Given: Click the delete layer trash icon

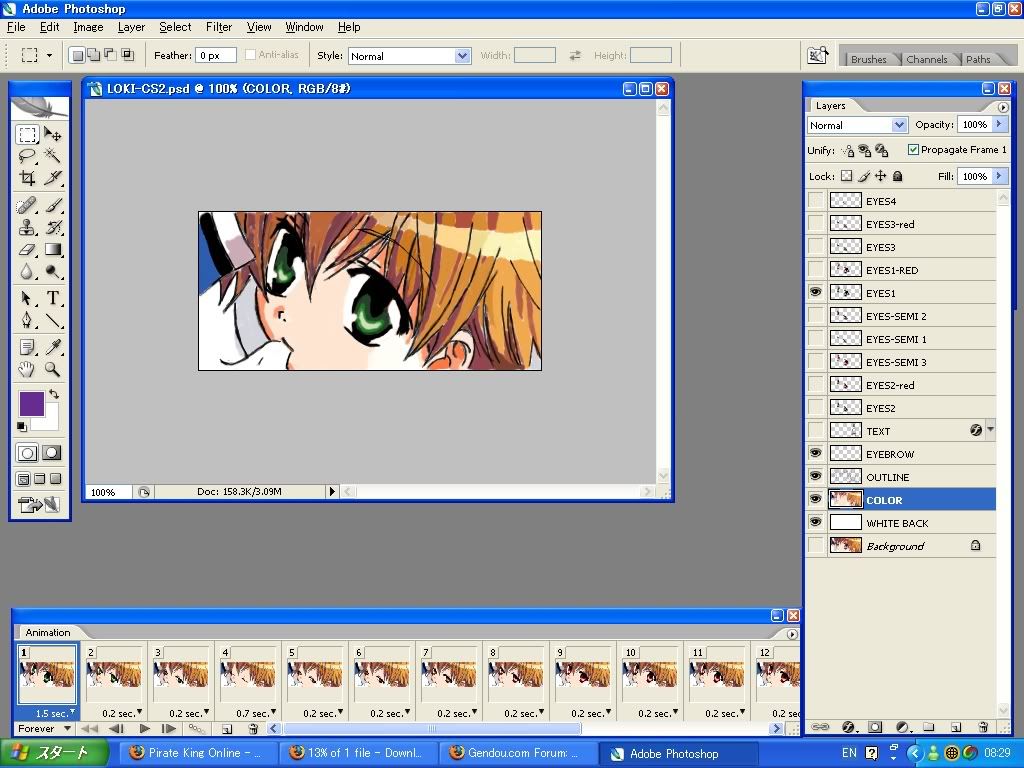Looking at the screenshot, I should (x=983, y=727).
